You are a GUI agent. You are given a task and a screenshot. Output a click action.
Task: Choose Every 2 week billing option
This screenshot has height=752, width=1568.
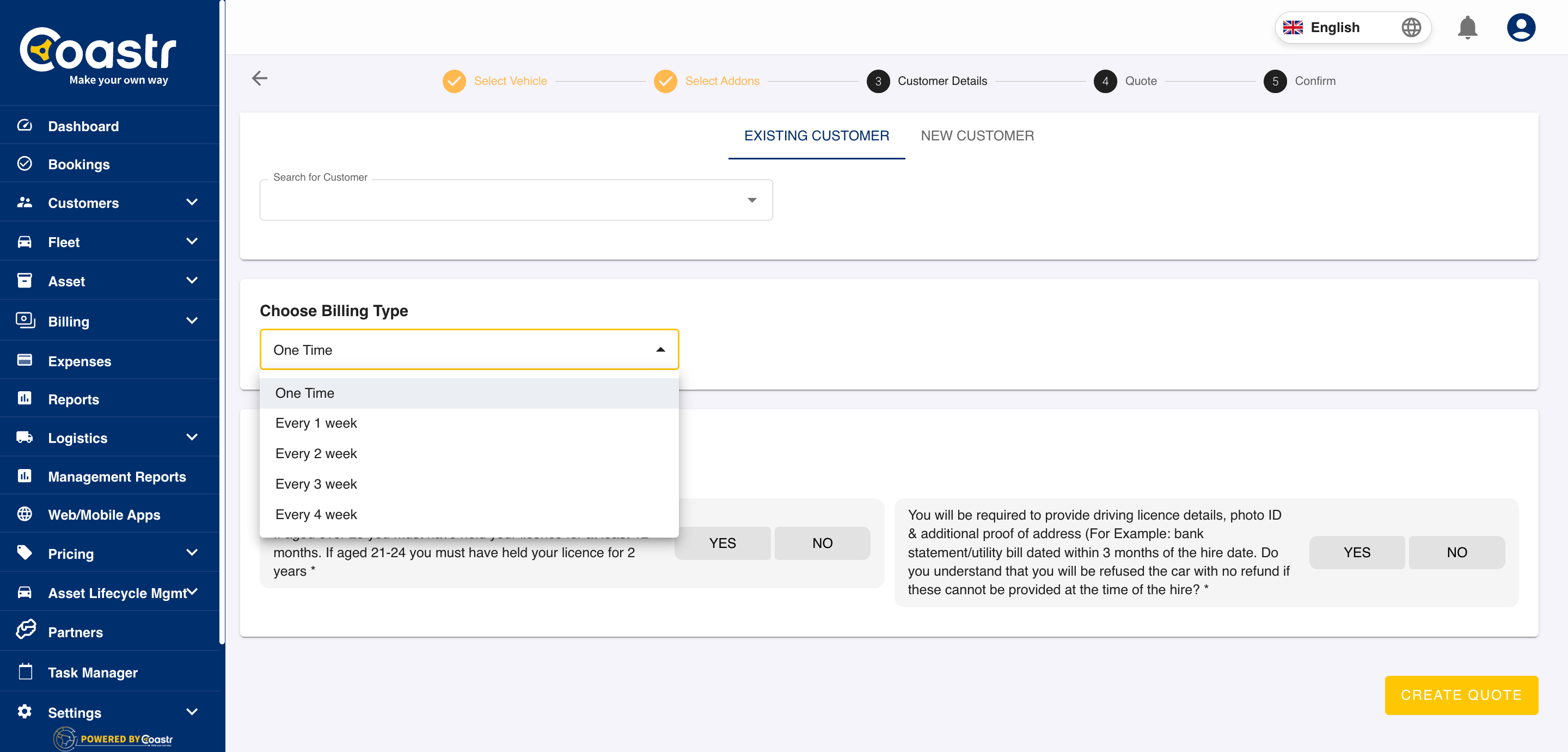point(316,453)
